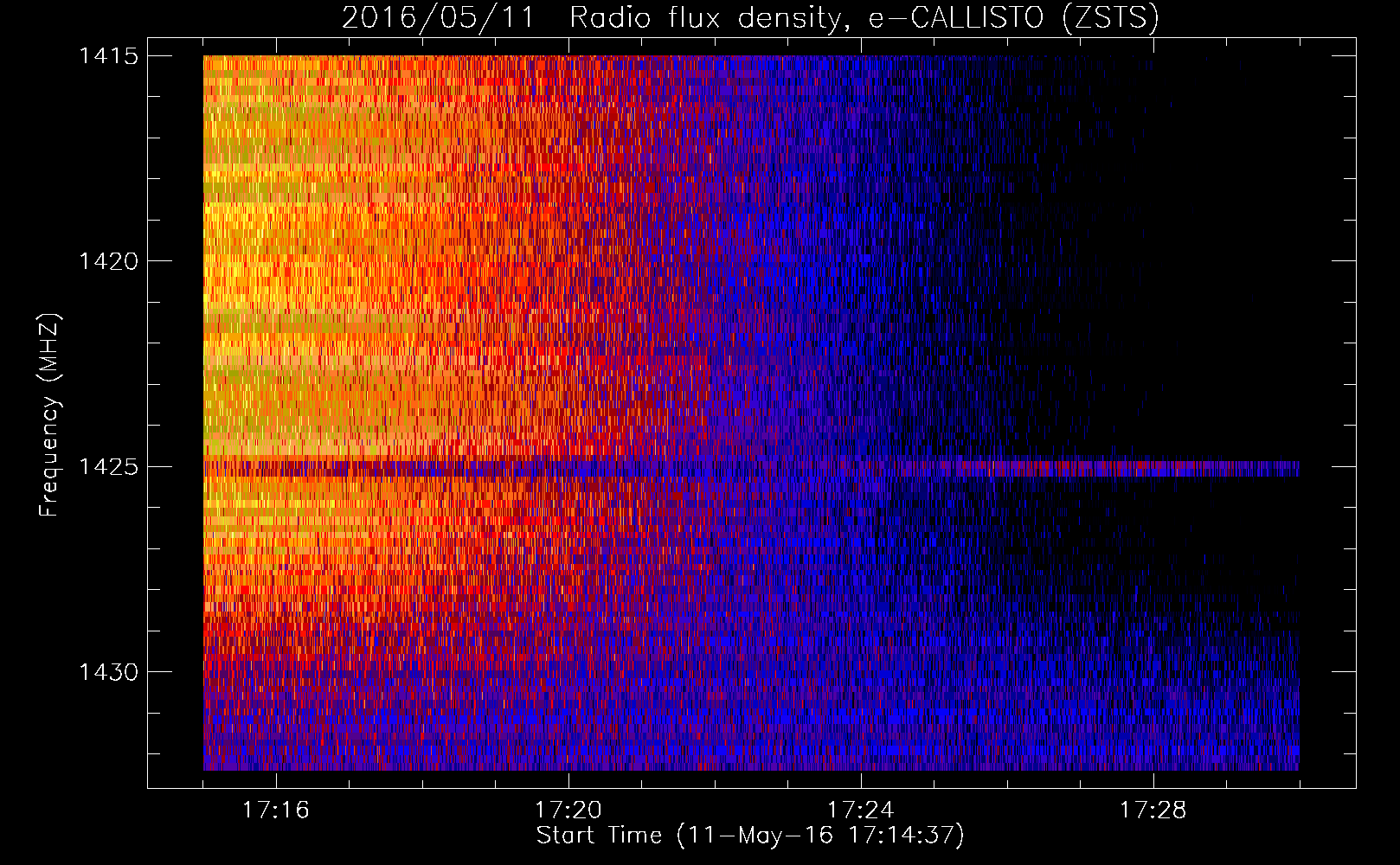Image resolution: width=1400 pixels, height=865 pixels.
Task: Click the plot title "Radio flux density, e-CALLISTO (ZSTS)"
Action: coord(864,18)
